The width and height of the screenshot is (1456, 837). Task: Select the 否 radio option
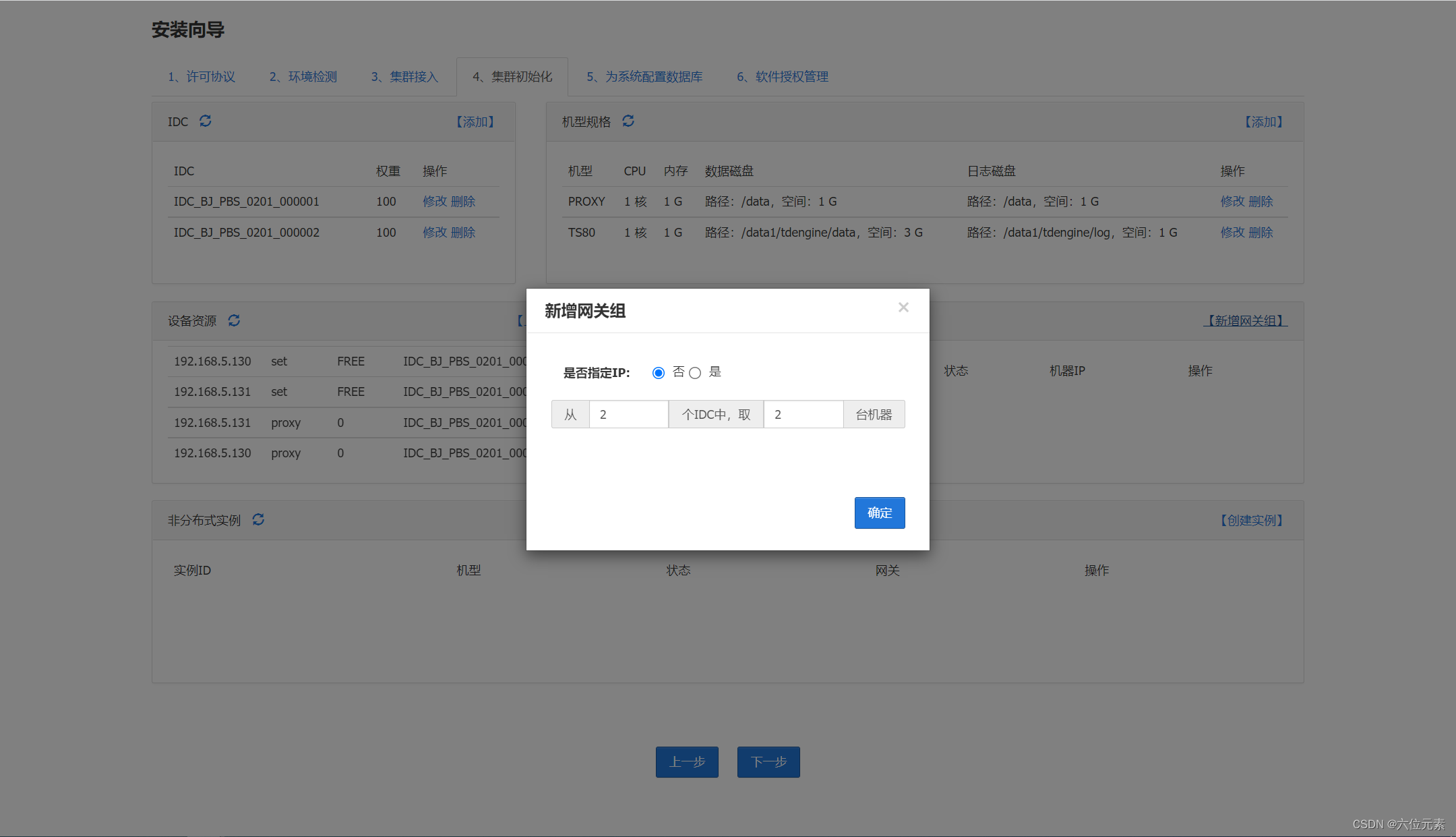pyautogui.click(x=659, y=373)
